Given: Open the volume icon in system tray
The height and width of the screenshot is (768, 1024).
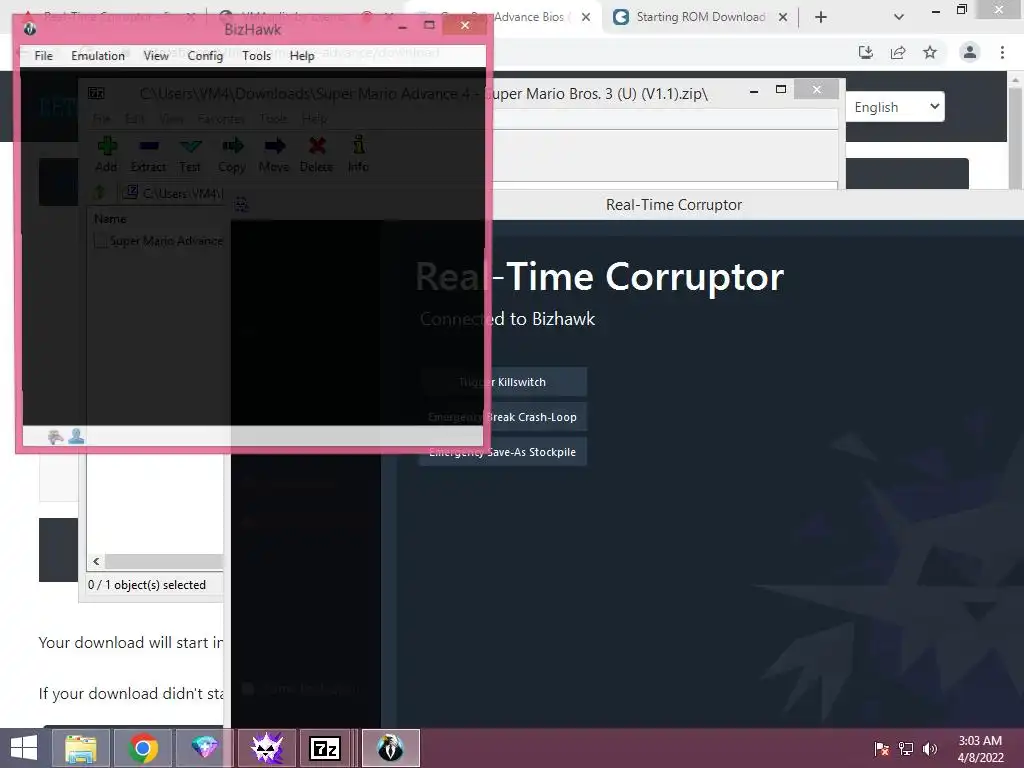Looking at the screenshot, I should pyautogui.click(x=929, y=748).
